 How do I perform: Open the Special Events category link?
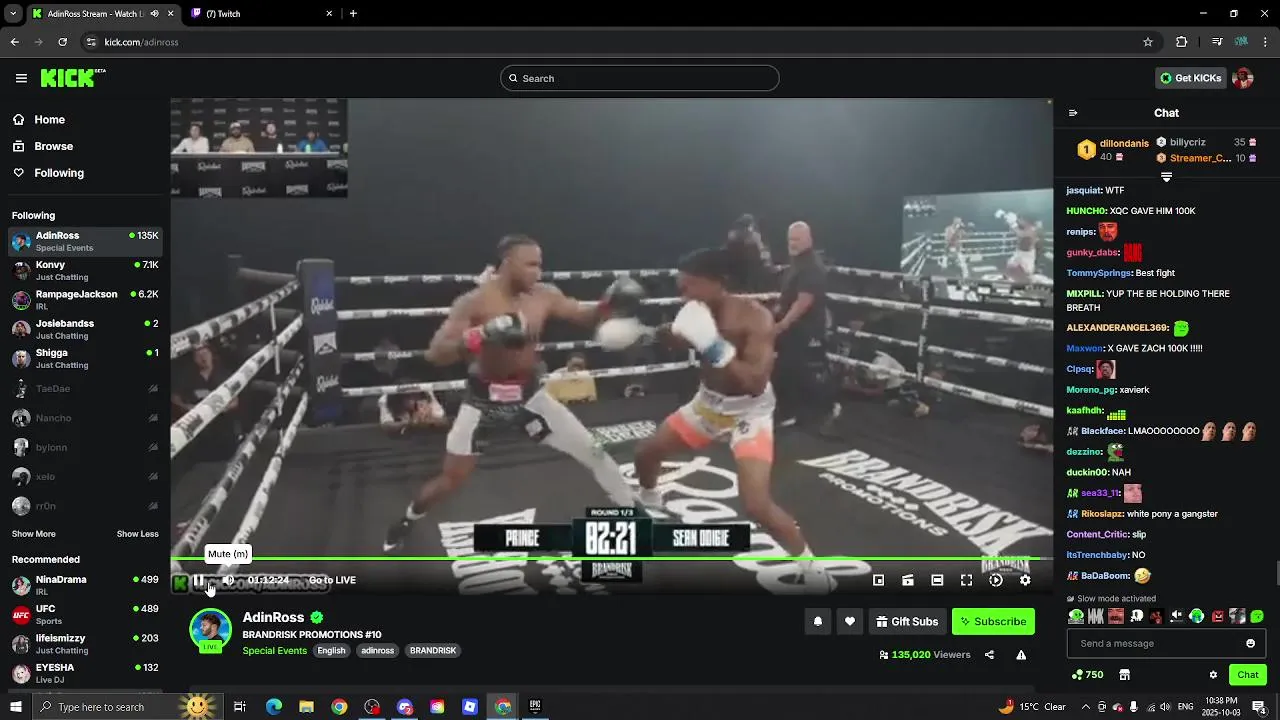click(x=275, y=650)
